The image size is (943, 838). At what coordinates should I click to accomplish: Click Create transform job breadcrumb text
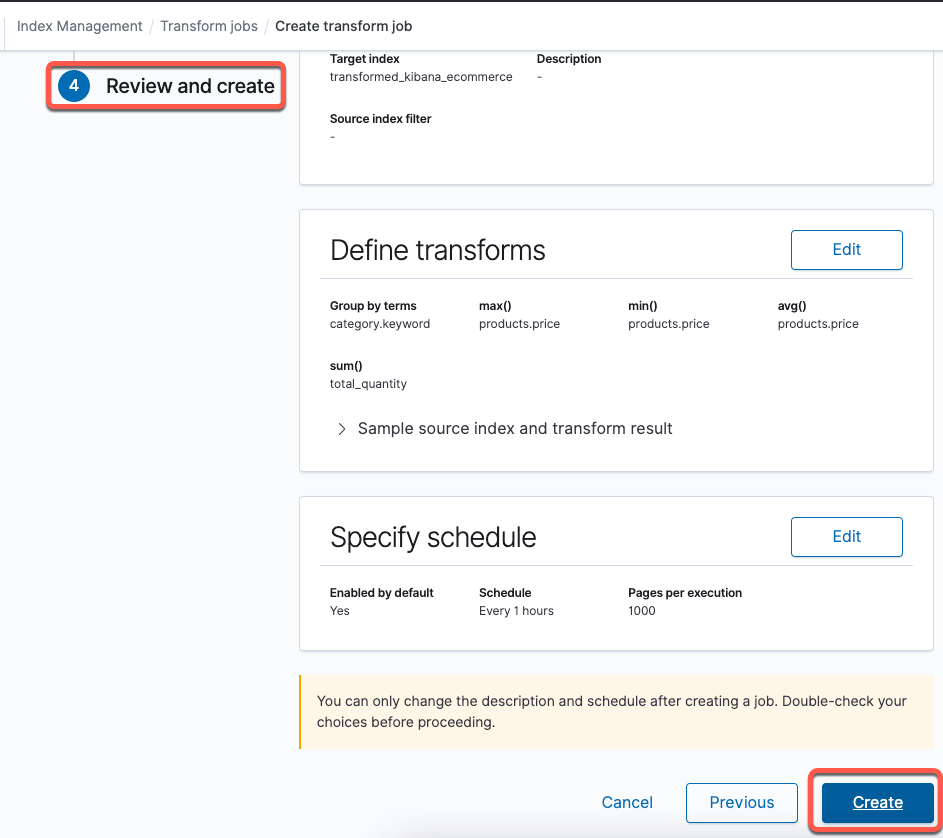point(343,26)
